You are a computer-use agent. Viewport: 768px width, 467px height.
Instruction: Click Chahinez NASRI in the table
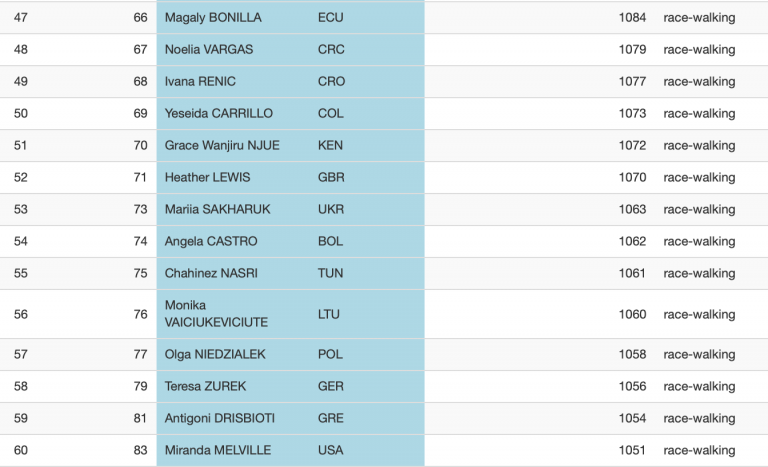(x=211, y=274)
